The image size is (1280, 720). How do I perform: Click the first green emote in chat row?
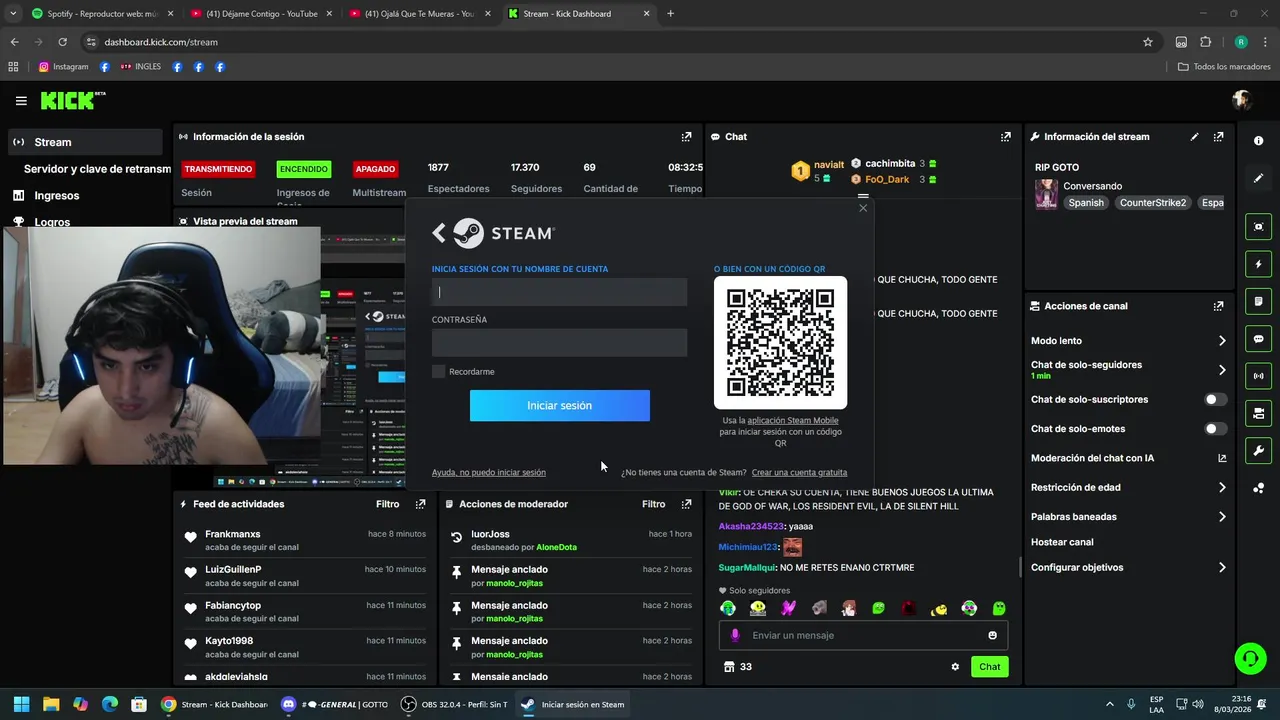pyautogui.click(x=728, y=608)
